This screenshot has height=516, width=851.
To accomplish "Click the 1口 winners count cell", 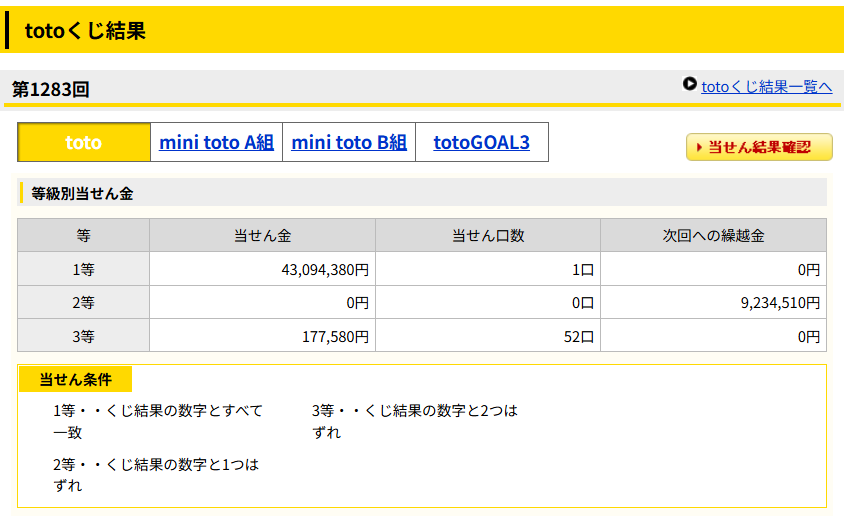I will pyautogui.click(x=487, y=269).
